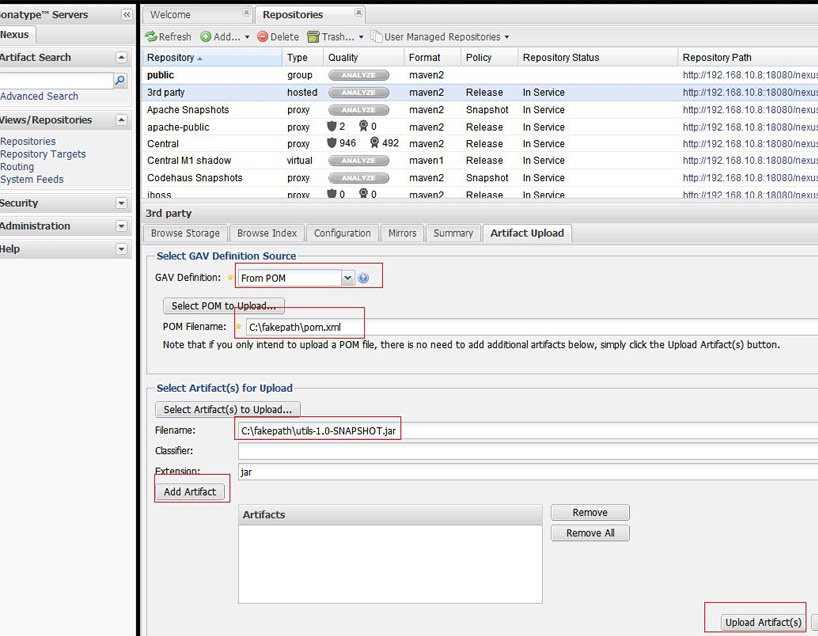Click help icon beside GAV Definition

(x=364, y=278)
